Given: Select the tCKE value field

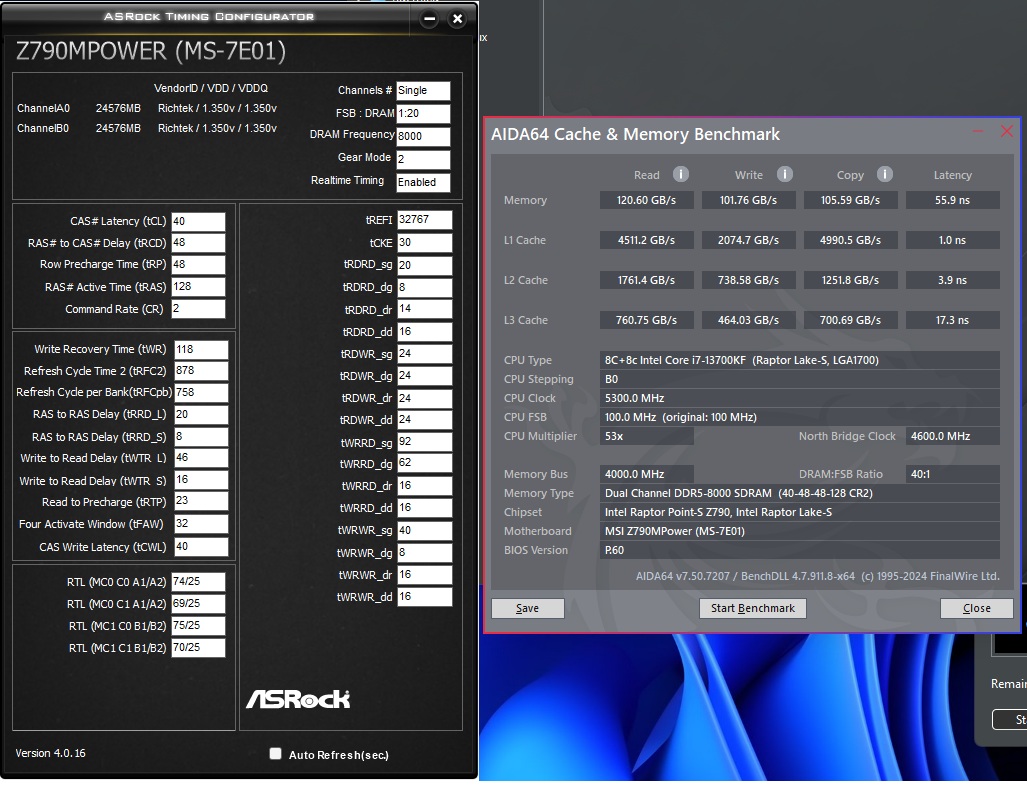Looking at the screenshot, I should [424, 243].
